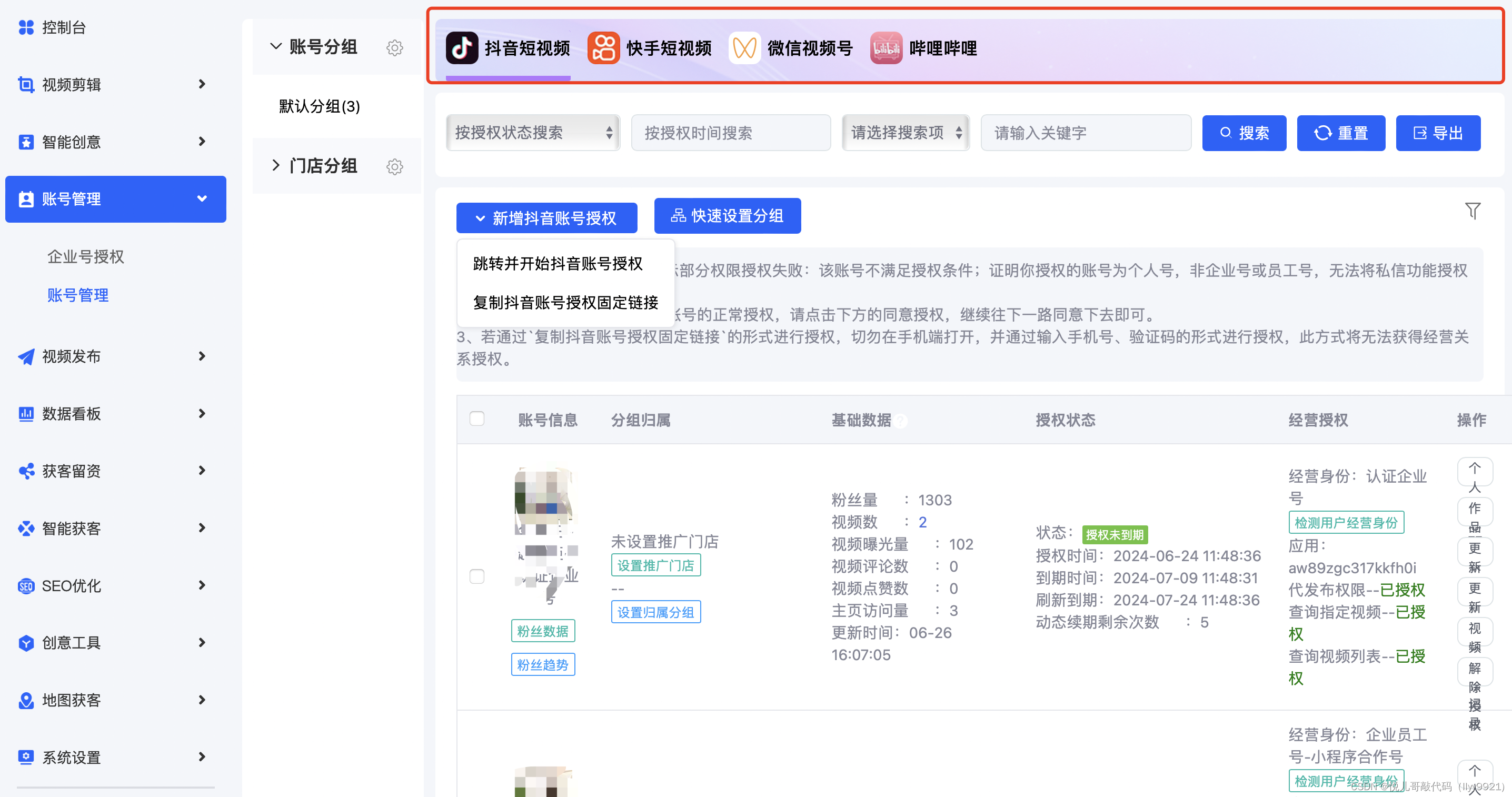Open settings gear for 账号分组

(x=394, y=47)
